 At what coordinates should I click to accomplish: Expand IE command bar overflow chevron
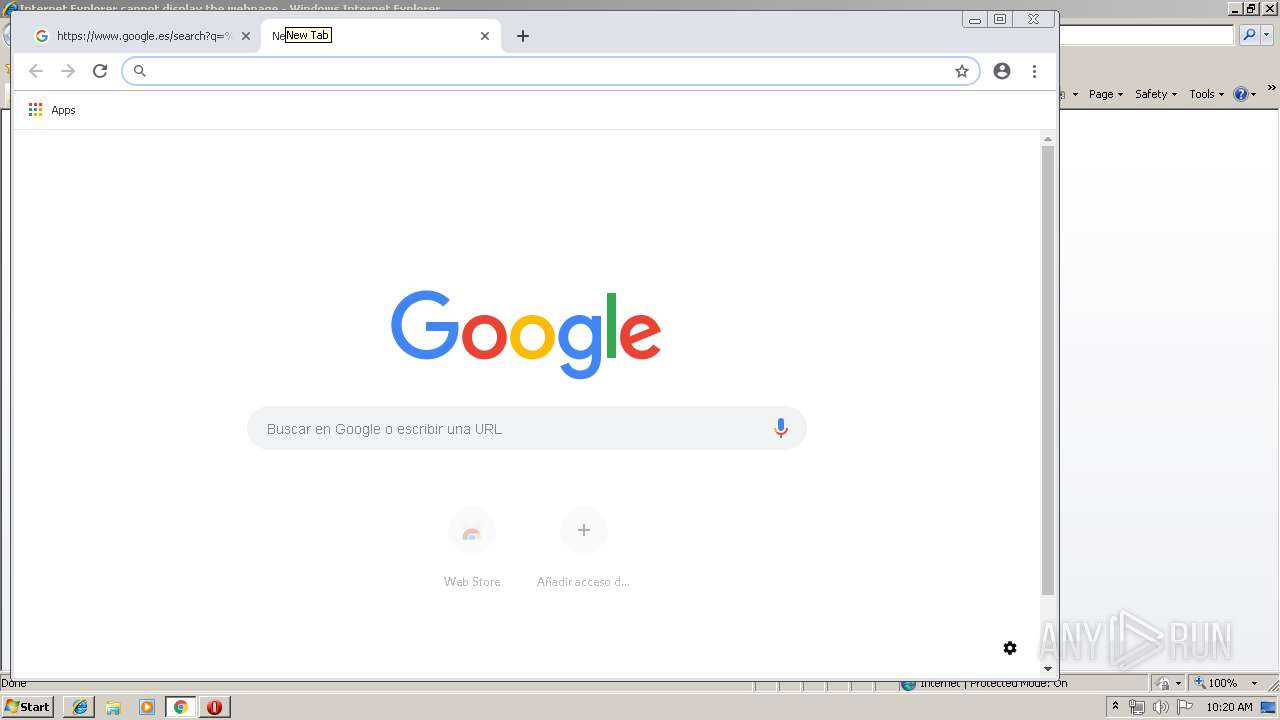[x=1272, y=90]
